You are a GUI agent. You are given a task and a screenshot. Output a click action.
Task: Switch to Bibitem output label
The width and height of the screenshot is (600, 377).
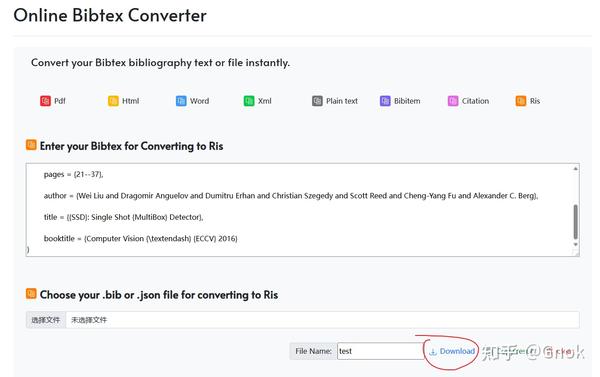[x=407, y=101]
